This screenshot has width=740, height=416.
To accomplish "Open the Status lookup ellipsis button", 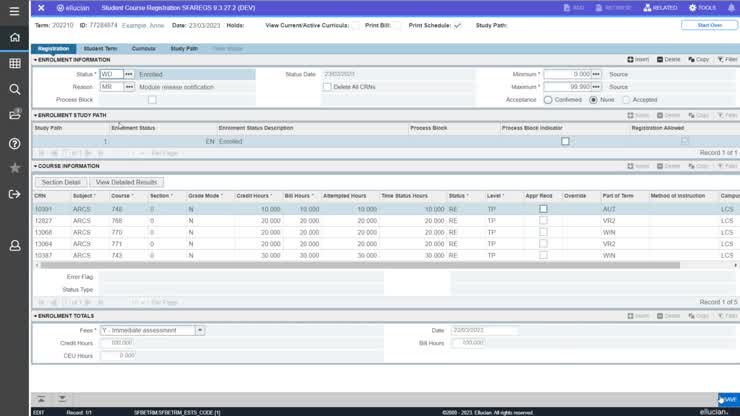I will 129,74.
